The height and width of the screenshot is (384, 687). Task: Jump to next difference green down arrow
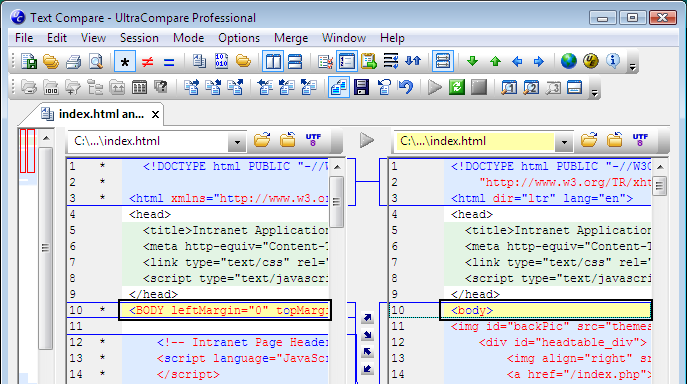point(472,61)
